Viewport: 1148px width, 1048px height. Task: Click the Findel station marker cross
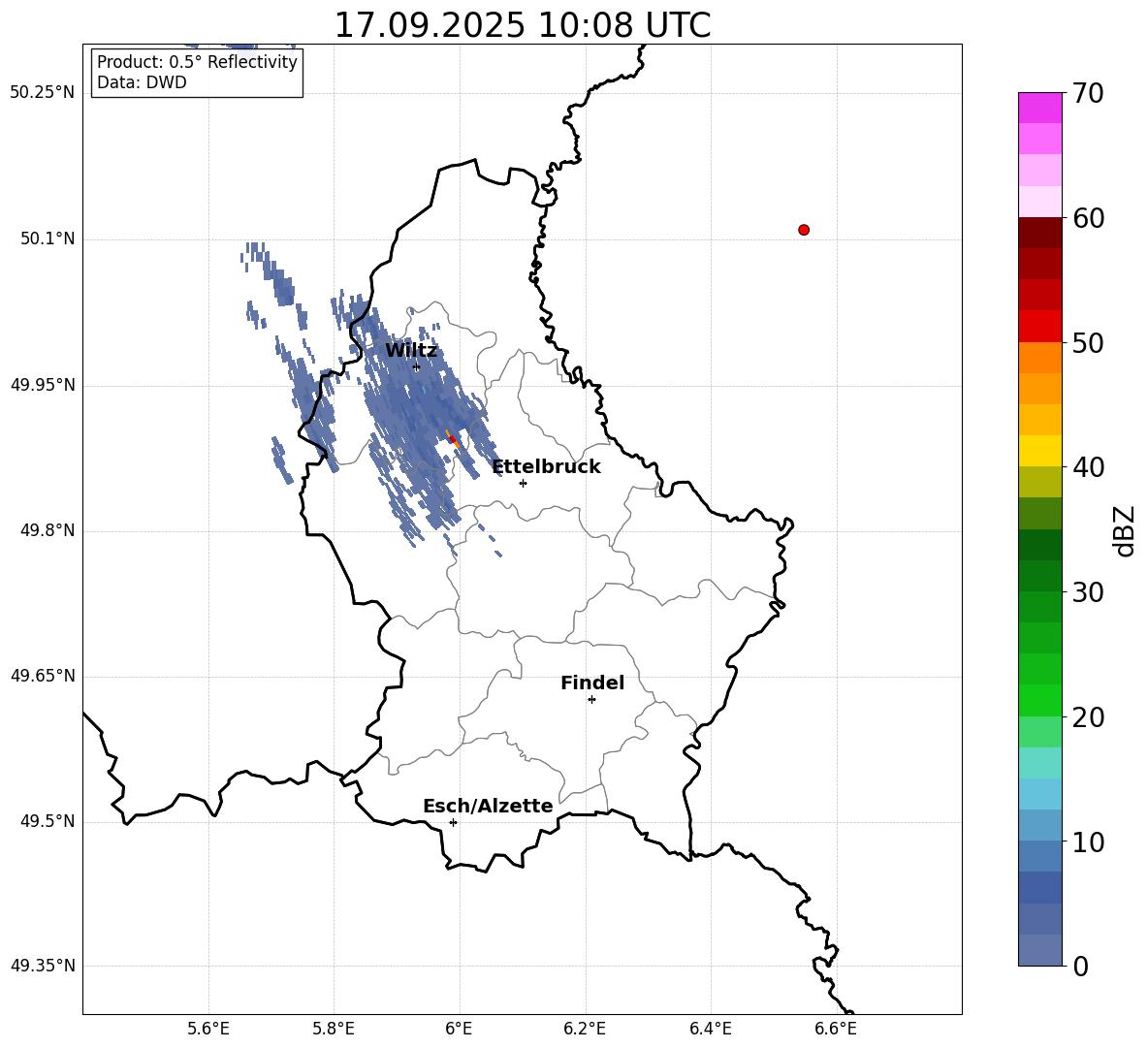pos(591,700)
